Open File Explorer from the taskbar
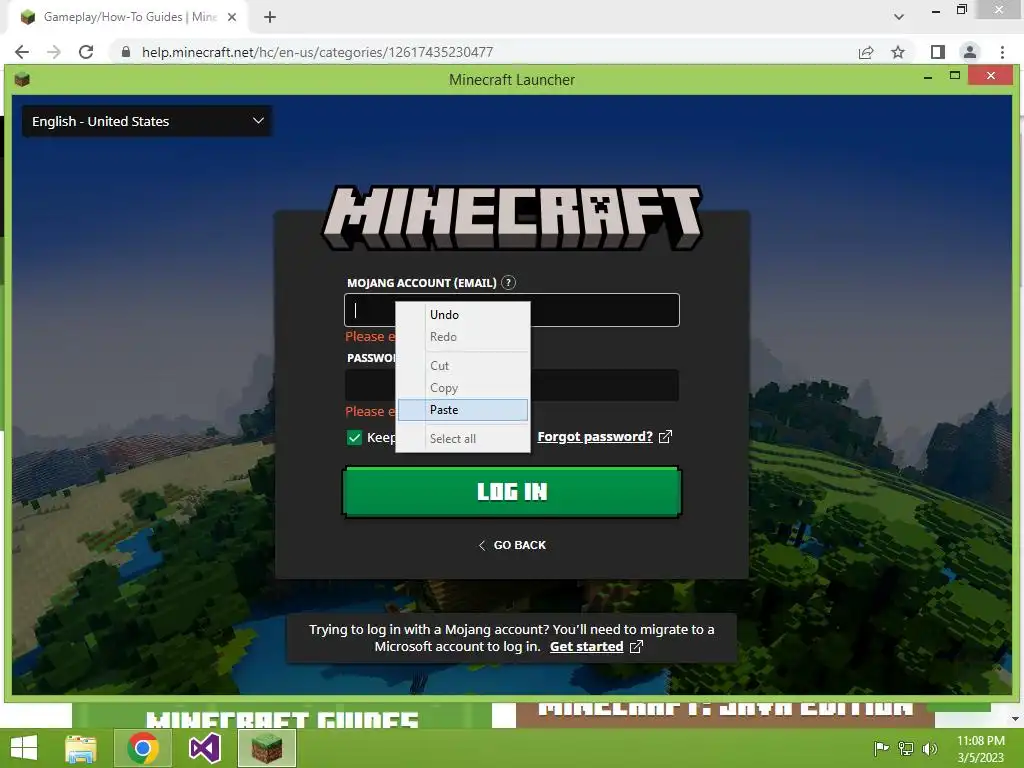The height and width of the screenshot is (768, 1024). 81,748
